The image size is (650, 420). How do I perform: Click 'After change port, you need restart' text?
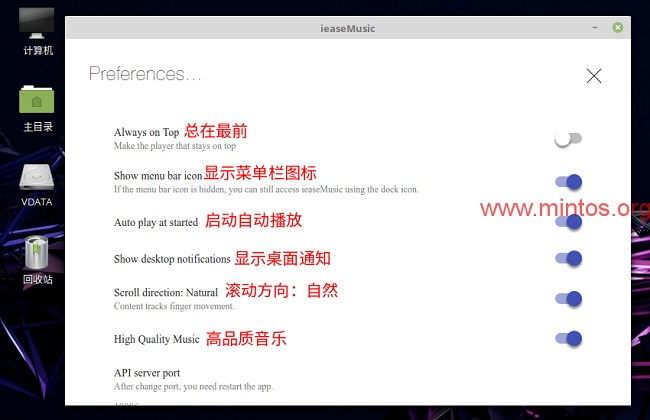(193, 386)
